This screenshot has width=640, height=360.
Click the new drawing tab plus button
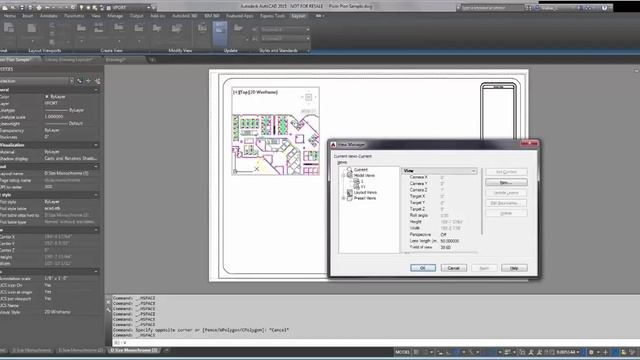click(x=152, y=60)
